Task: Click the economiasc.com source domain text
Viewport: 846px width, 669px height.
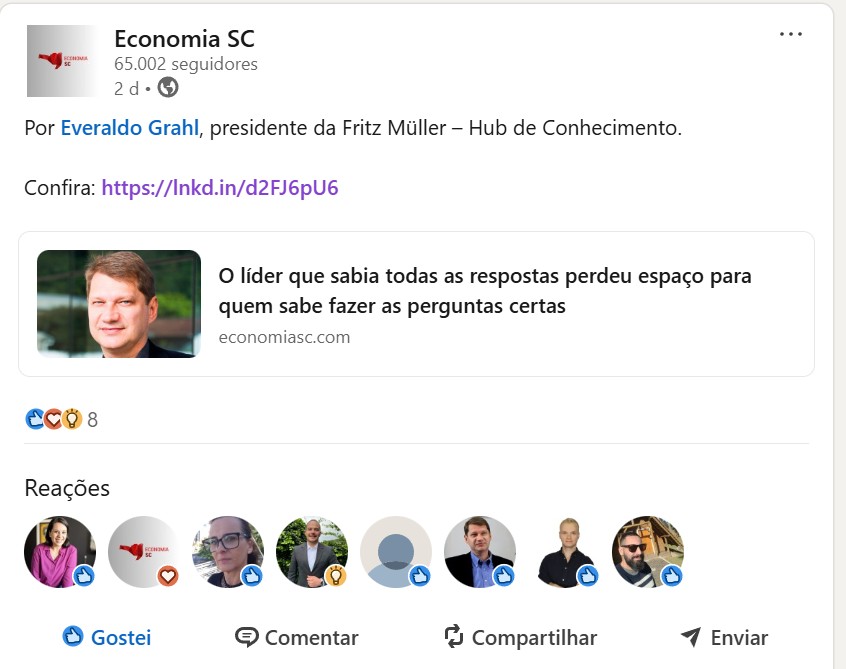Action: point(284,337)
